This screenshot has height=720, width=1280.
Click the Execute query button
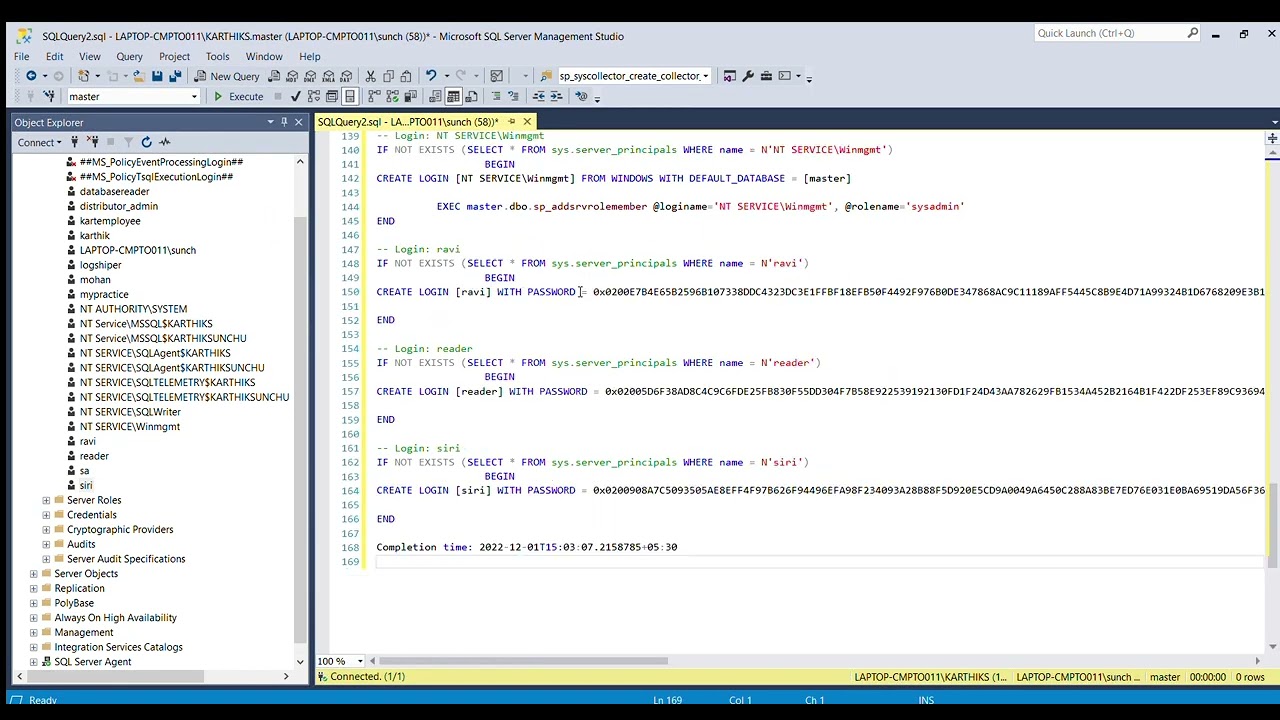(238, 97)
